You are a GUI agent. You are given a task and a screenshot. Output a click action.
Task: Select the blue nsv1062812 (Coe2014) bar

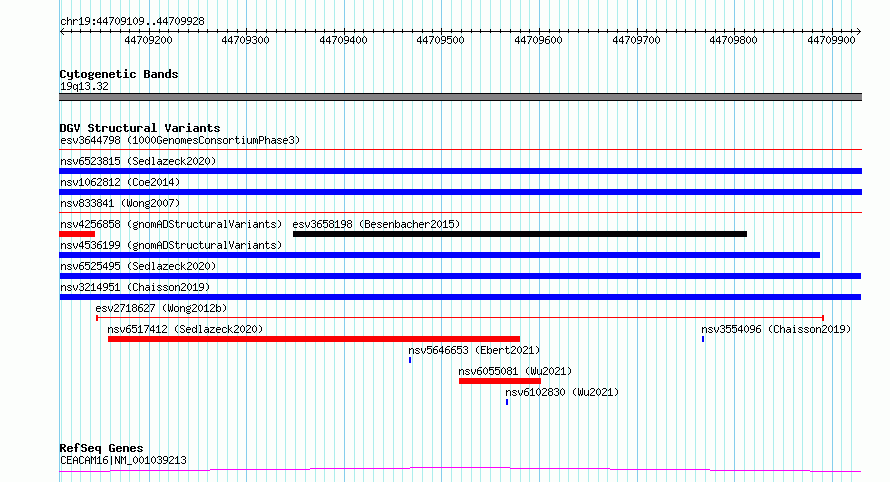(x=460, y=192)
